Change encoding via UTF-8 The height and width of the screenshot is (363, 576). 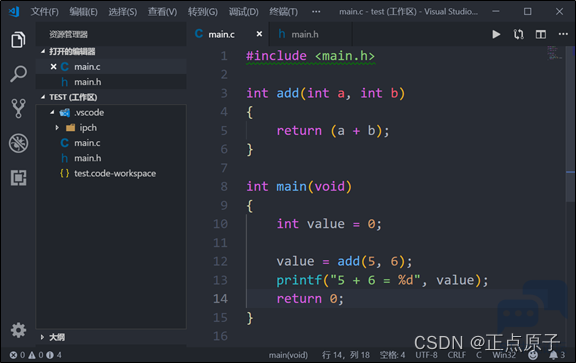[x=426, y=355]
